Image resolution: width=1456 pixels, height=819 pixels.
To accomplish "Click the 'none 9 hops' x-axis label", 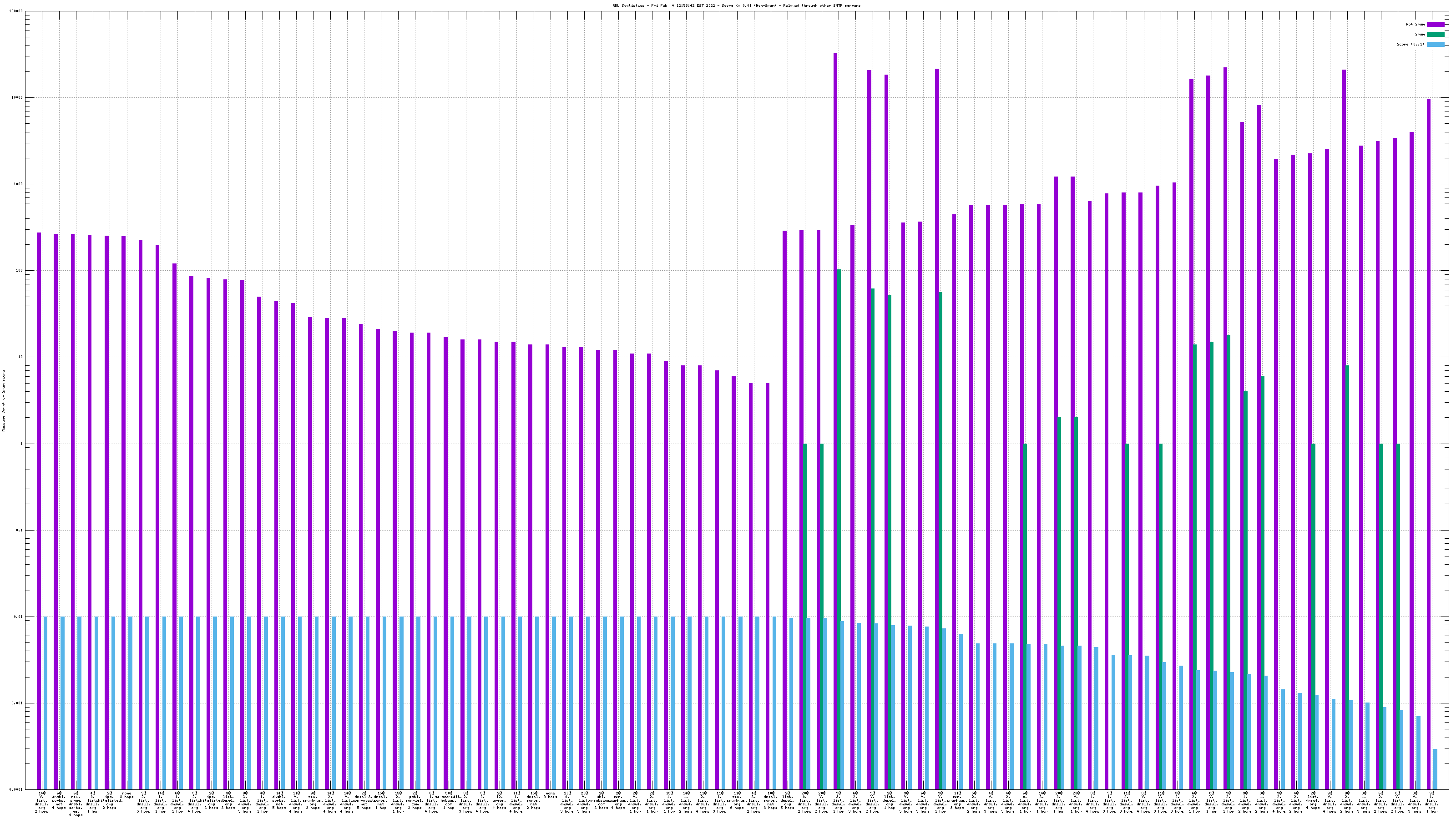I will pos(550,795).
